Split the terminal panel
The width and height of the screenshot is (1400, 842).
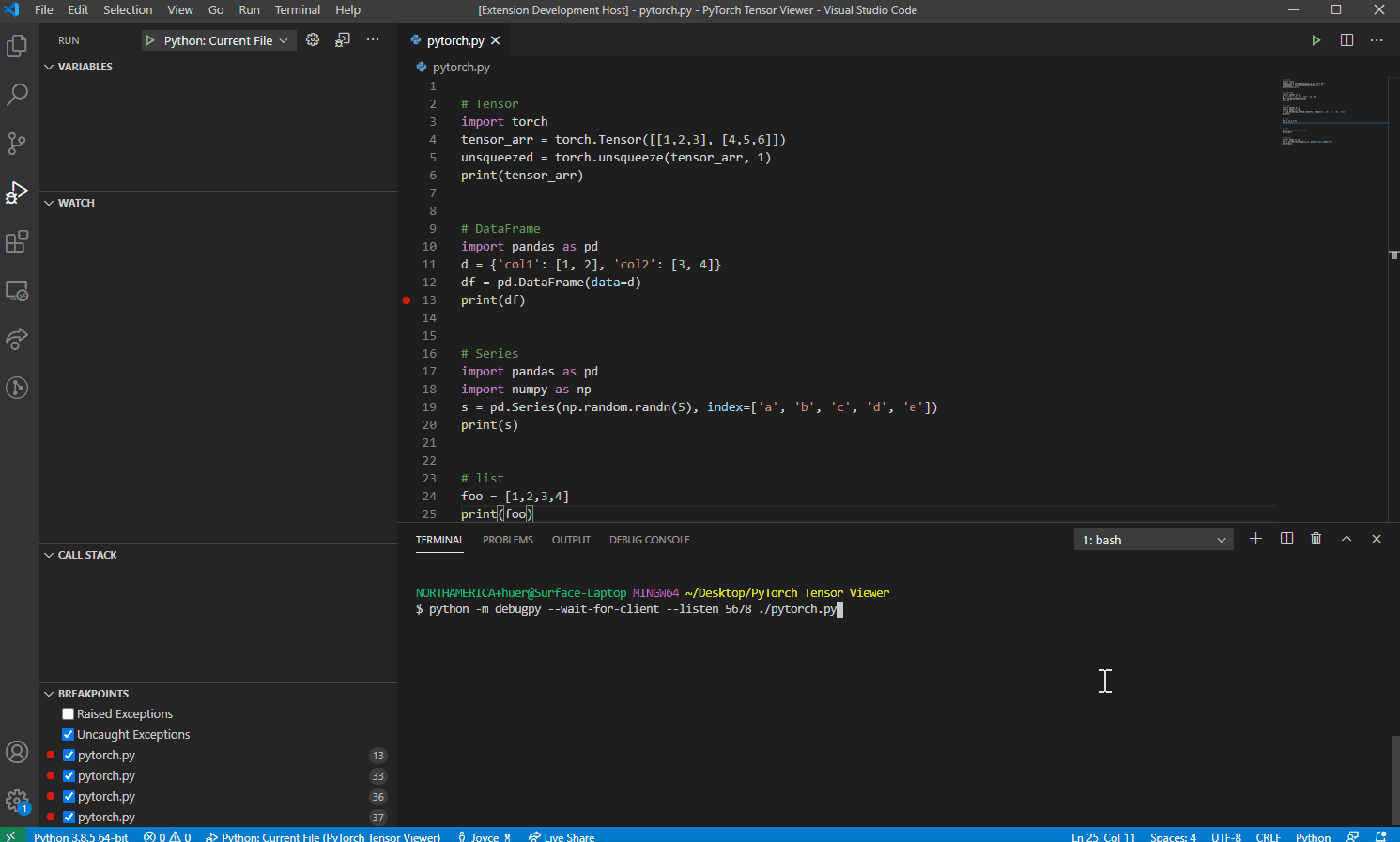pos(1286,539)
